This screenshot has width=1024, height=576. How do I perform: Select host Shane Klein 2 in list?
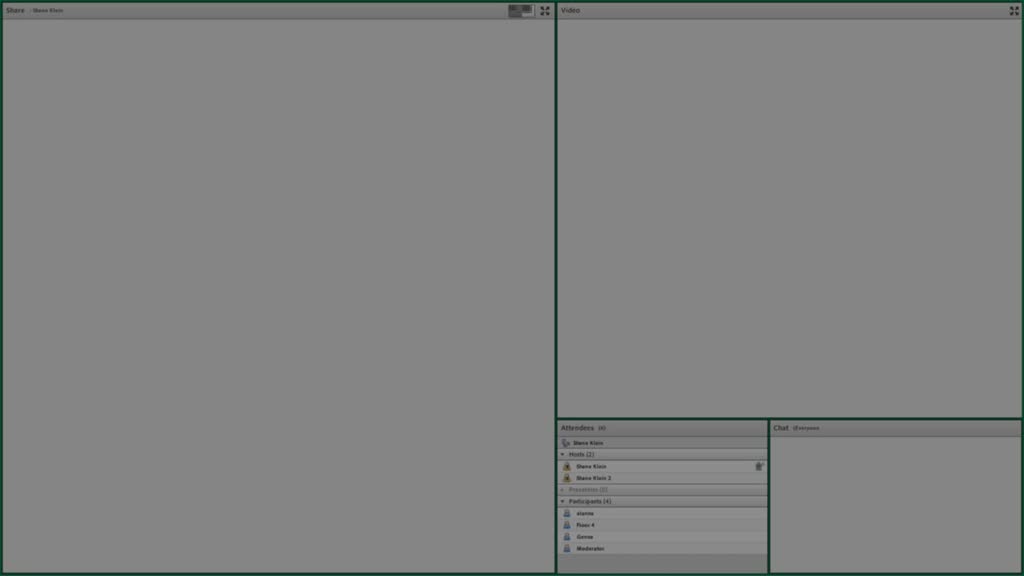pyautogui.click(x=662, y=478)
